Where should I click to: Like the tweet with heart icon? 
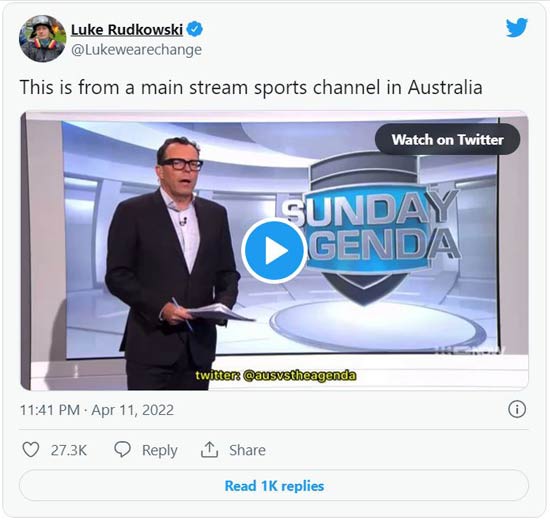point(31,449)
